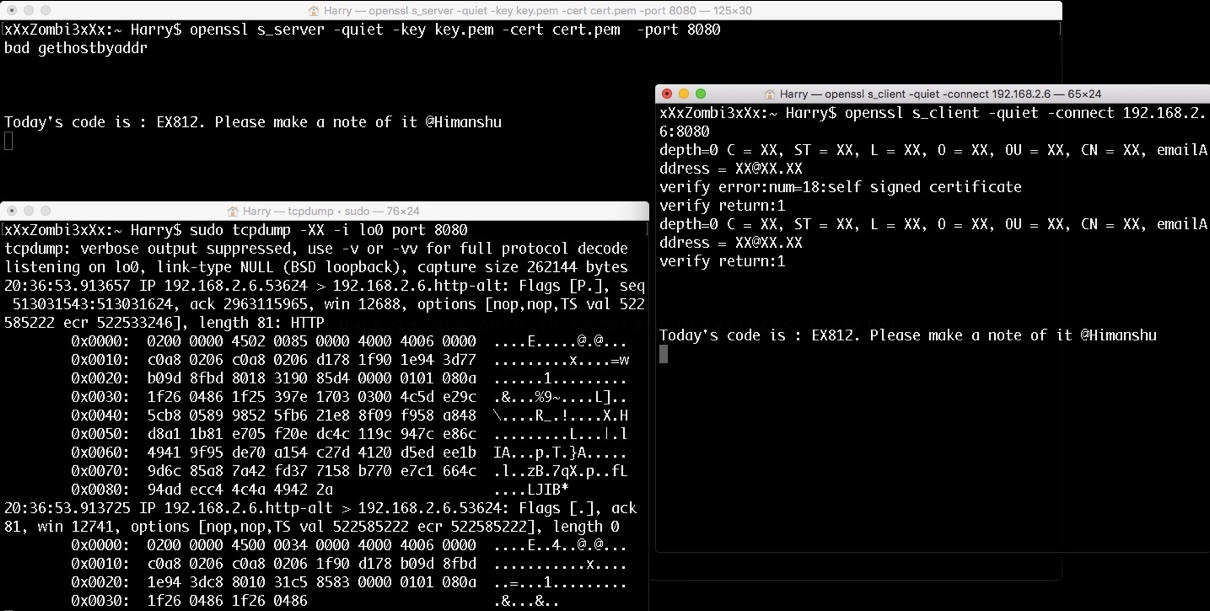The width and height of the screenshot is (1210, 611).
Task: Zoom the s_client window with the green button
Action: [x=701, y=94]
